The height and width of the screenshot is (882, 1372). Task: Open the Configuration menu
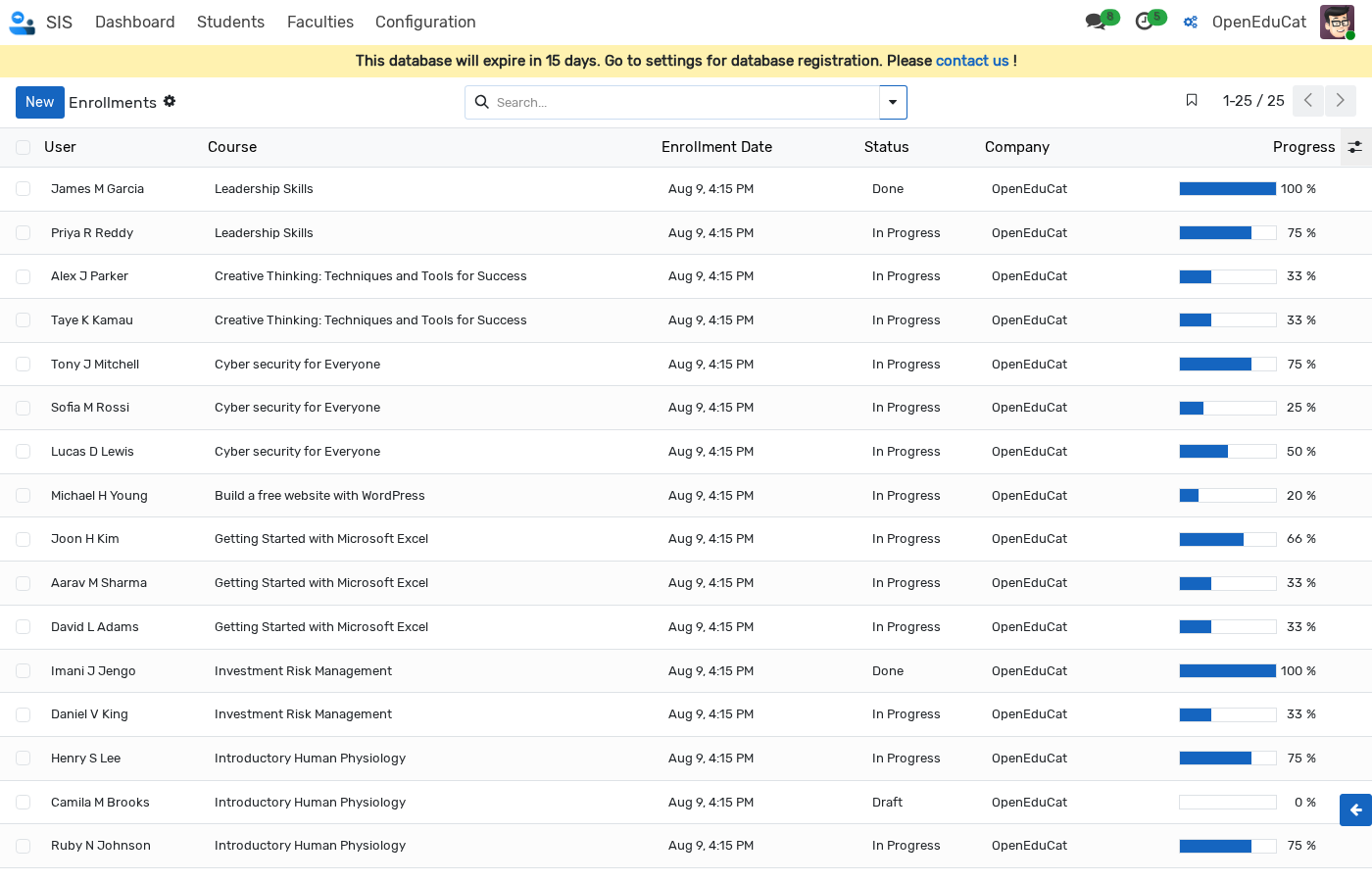[x=425, y=22]
